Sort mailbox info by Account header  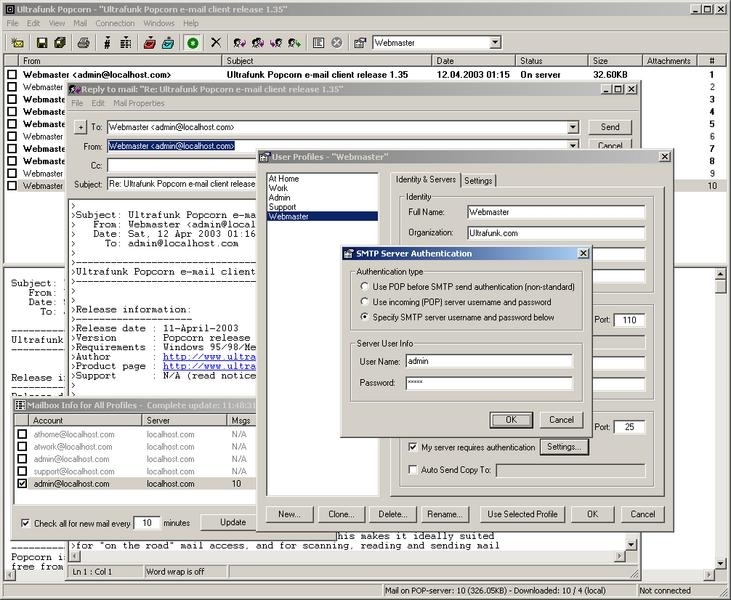pyautogui.click(x=84, y=420)
